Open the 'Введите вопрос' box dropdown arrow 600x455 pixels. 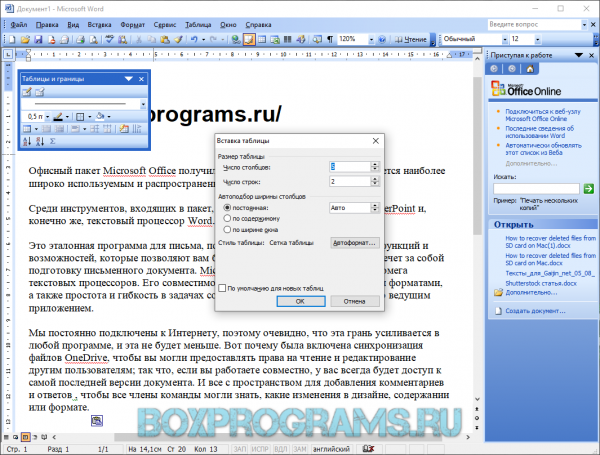(584, 25)
